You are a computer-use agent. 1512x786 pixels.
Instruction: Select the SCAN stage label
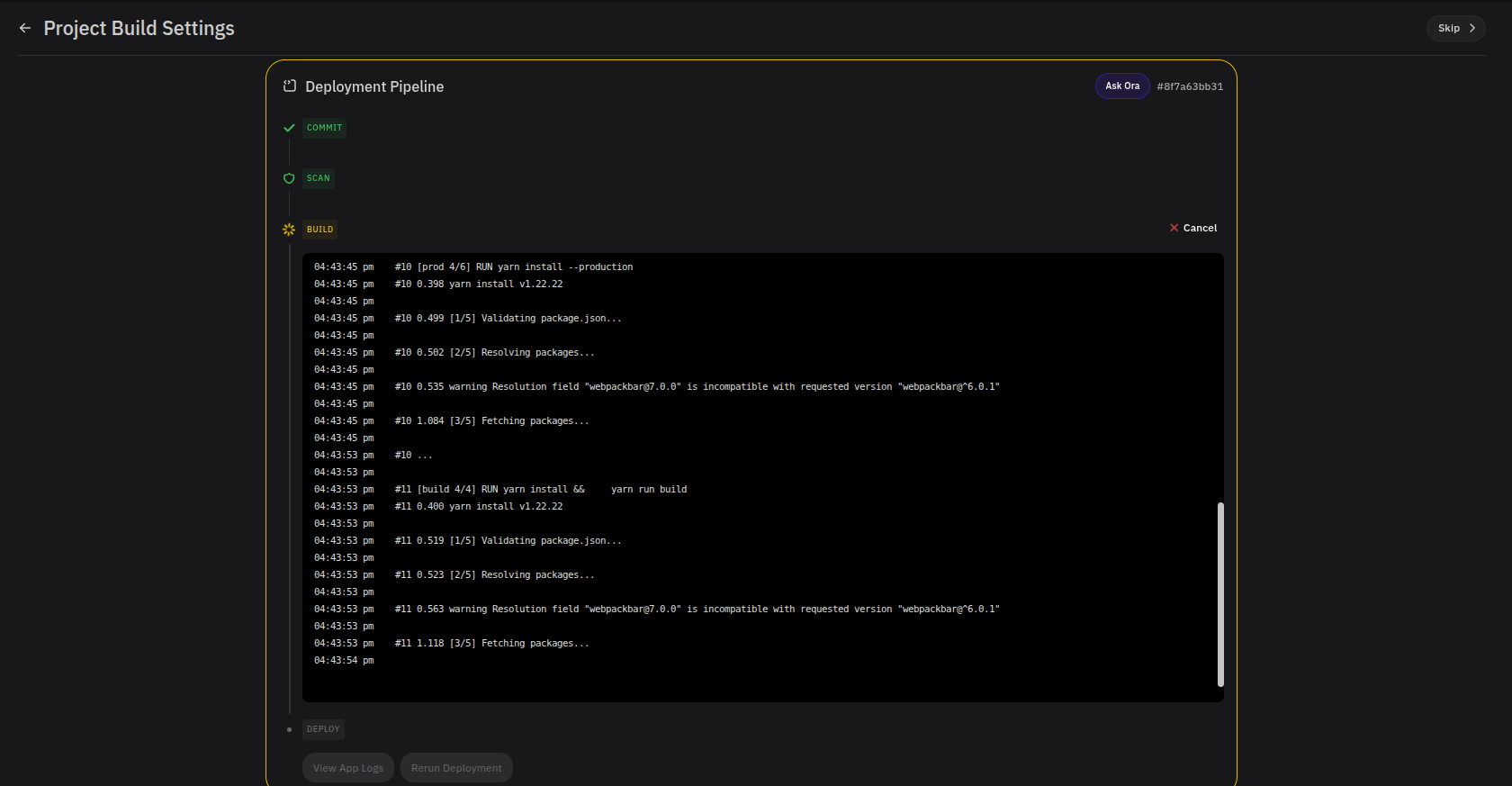(x=318, y=178)
